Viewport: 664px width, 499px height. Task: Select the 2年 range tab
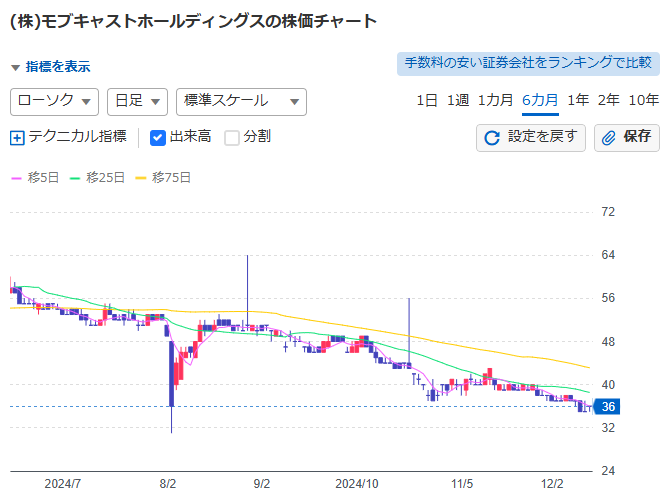pos(609,100)
